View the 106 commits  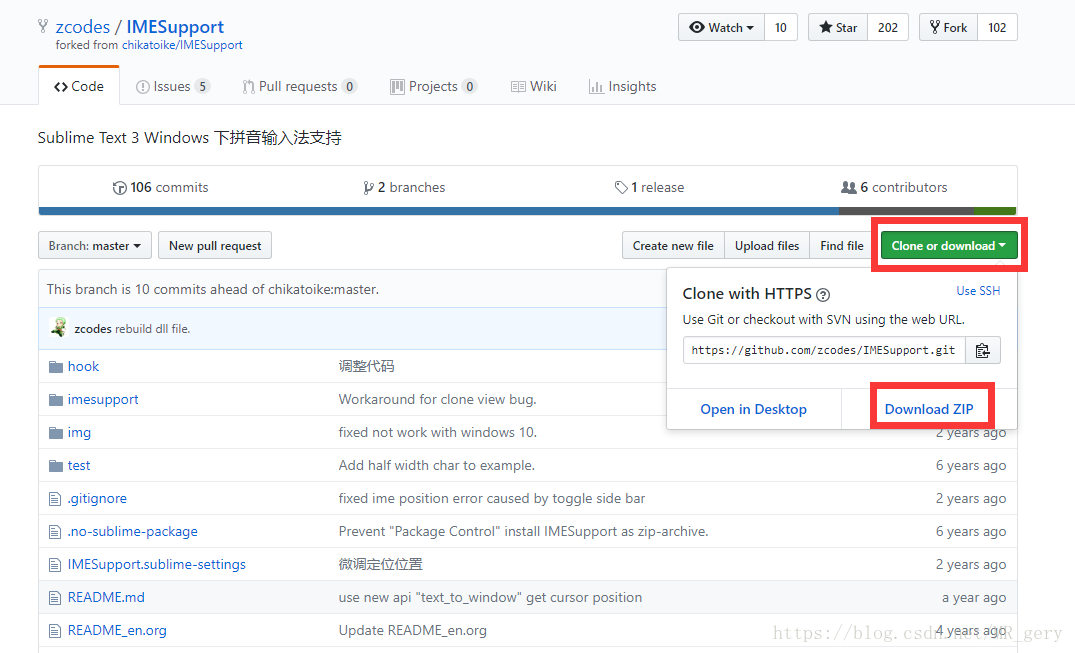160,187
